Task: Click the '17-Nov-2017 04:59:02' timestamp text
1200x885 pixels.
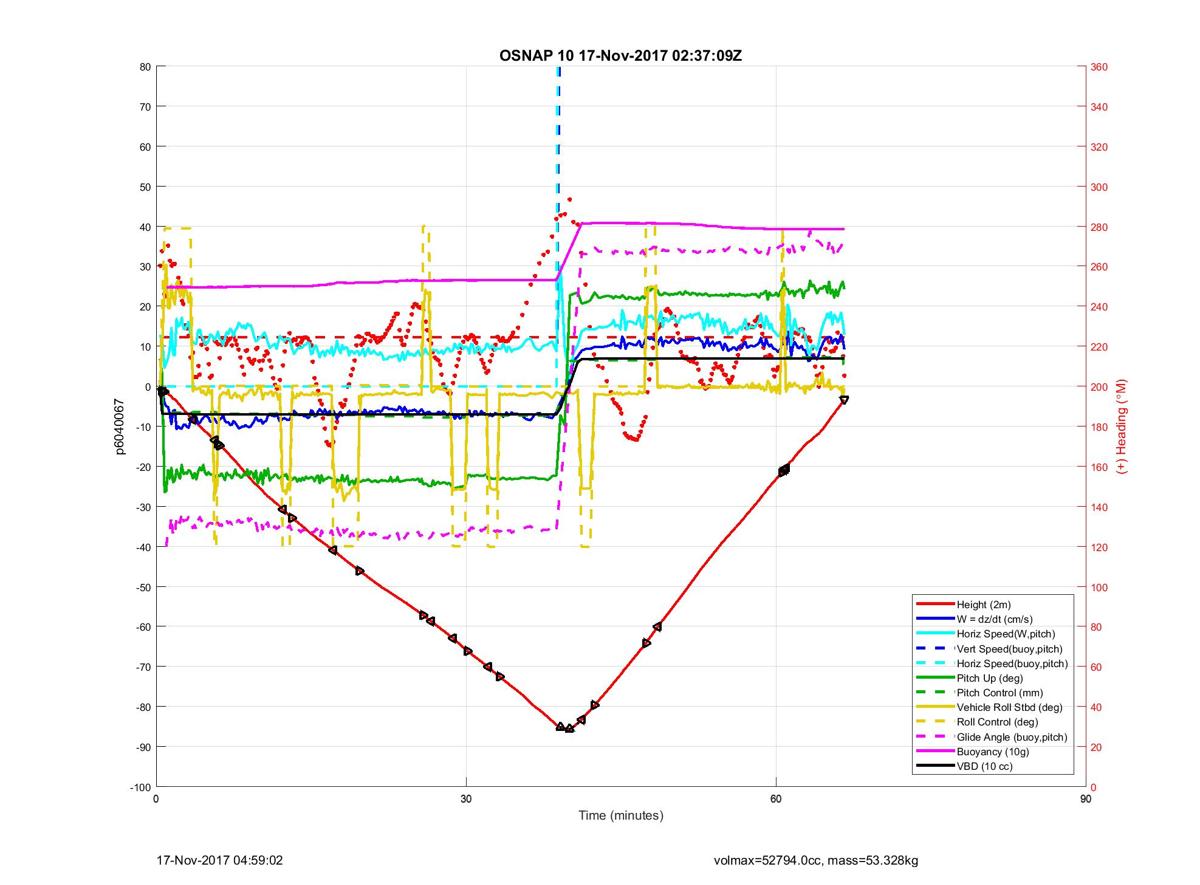Action: [x=220, y=859]
